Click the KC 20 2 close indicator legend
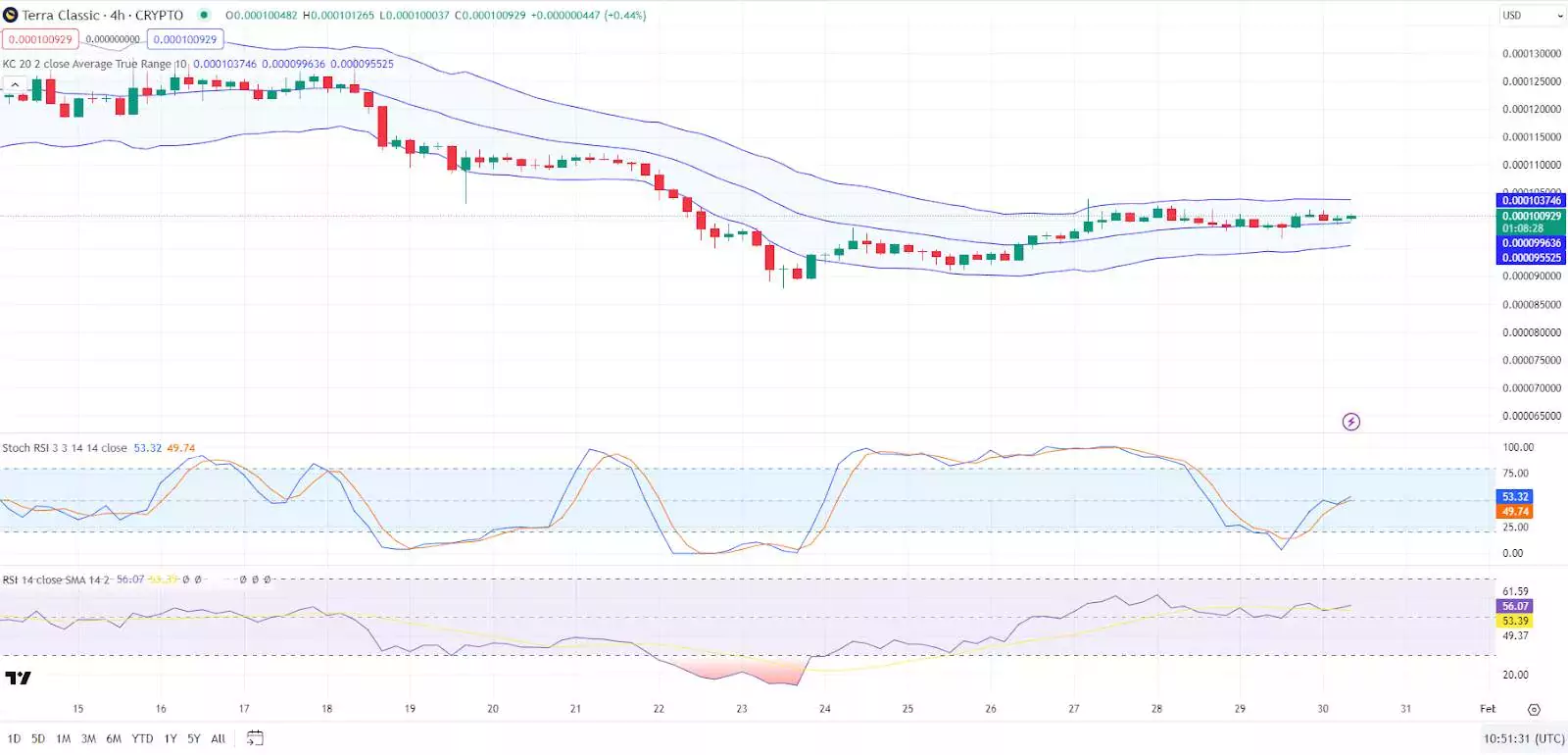 pyautogui.click(x=94, y=64)
